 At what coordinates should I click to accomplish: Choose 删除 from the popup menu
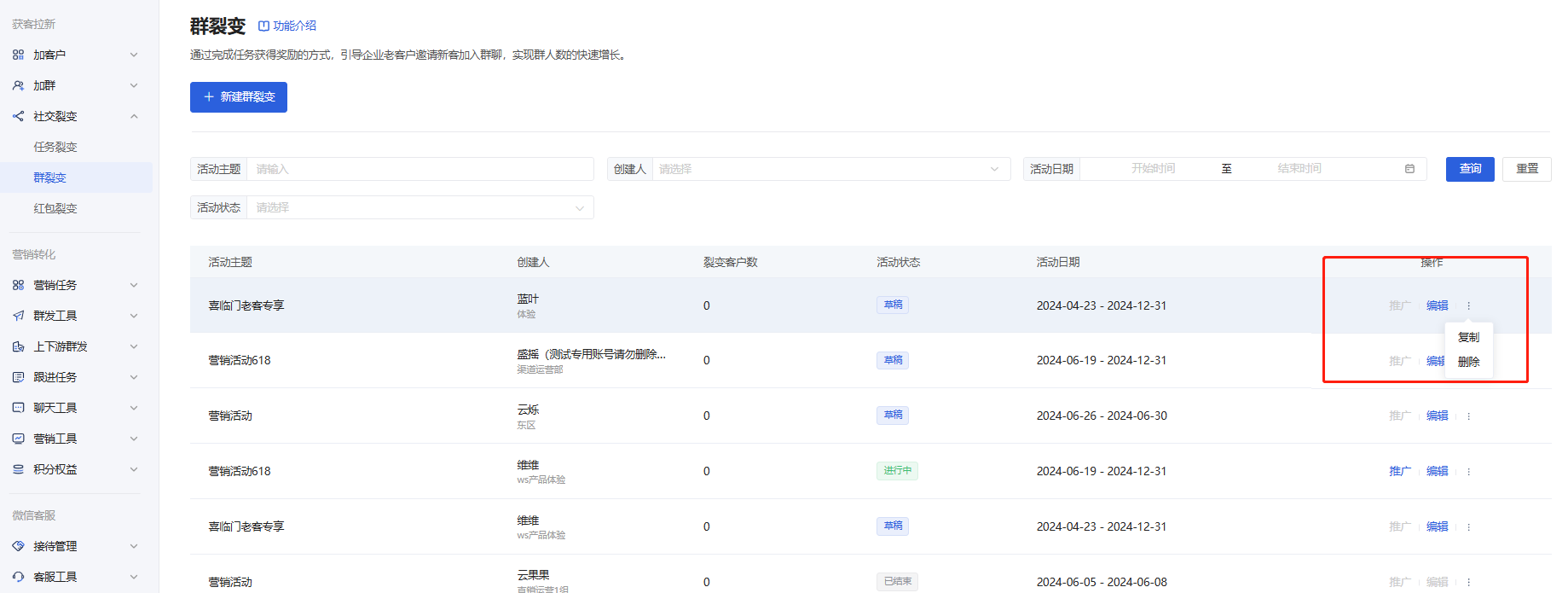1468,362
